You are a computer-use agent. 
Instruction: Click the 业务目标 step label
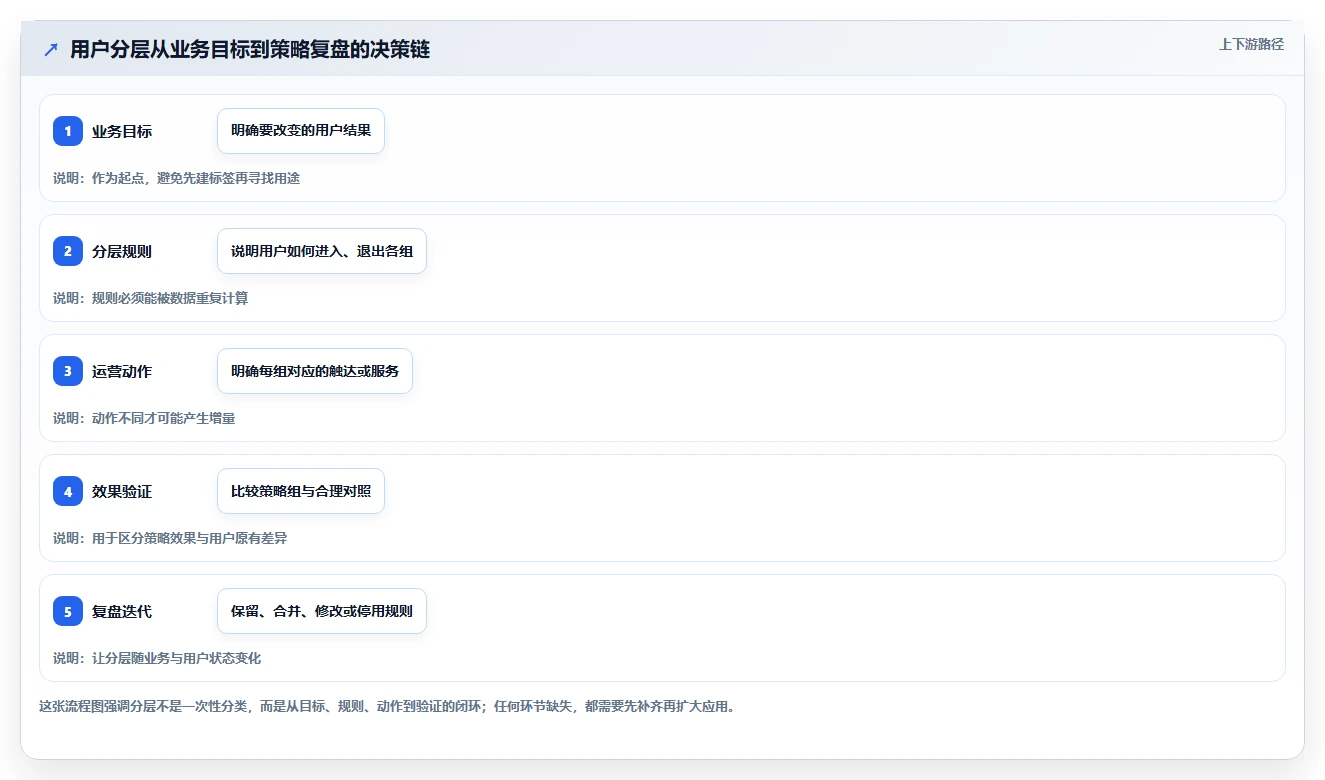pyautogui.click(x=122, y=131)
